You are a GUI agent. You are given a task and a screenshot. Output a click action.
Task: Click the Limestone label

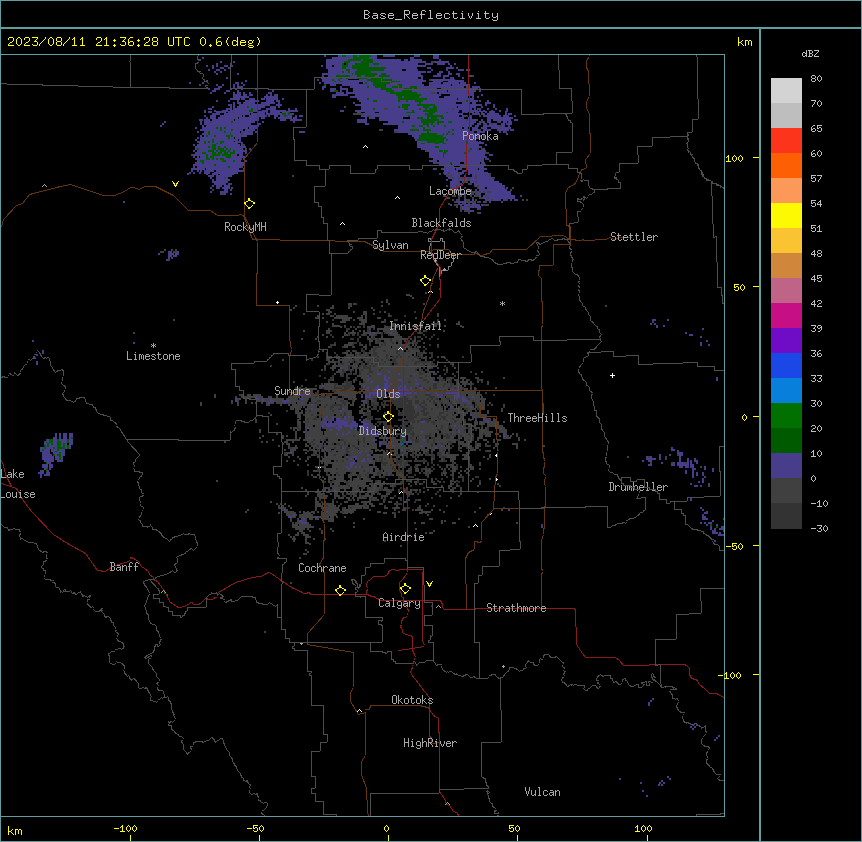click(153, 356)
